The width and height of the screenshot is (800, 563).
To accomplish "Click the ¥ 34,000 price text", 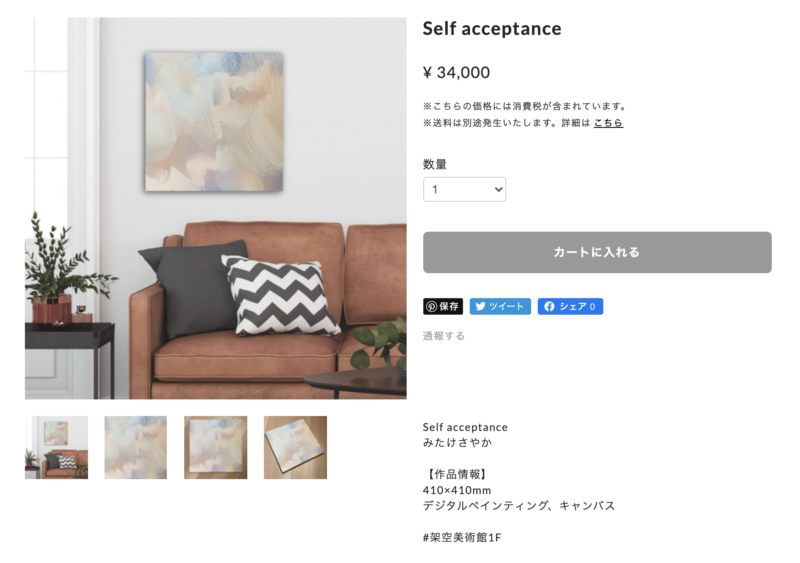I will tap(456, 72).
